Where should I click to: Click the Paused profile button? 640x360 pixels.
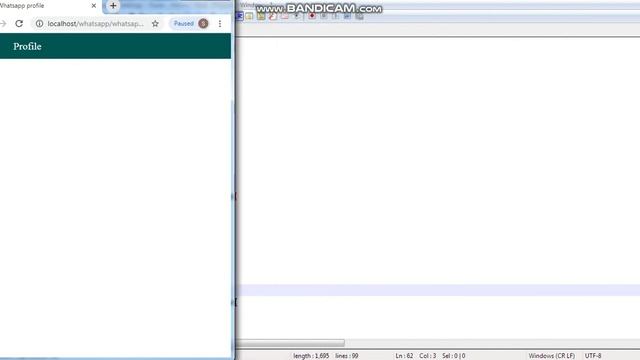(190, 24)
